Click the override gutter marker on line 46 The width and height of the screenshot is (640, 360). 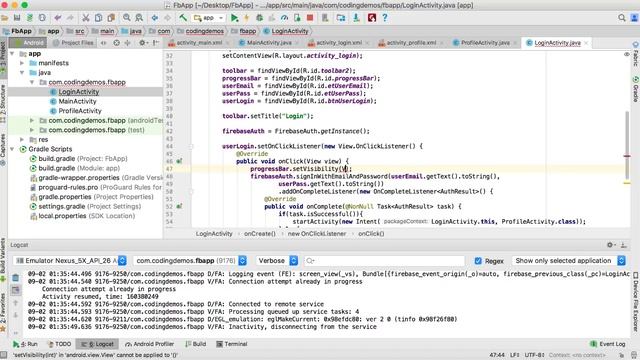(179, 161)
